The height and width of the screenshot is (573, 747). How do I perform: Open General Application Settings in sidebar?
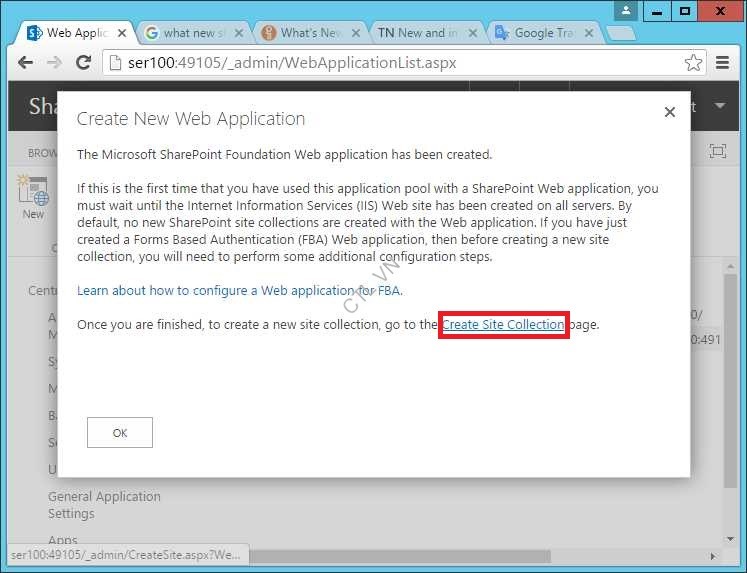pyautogui.click(x=104, y=505)
